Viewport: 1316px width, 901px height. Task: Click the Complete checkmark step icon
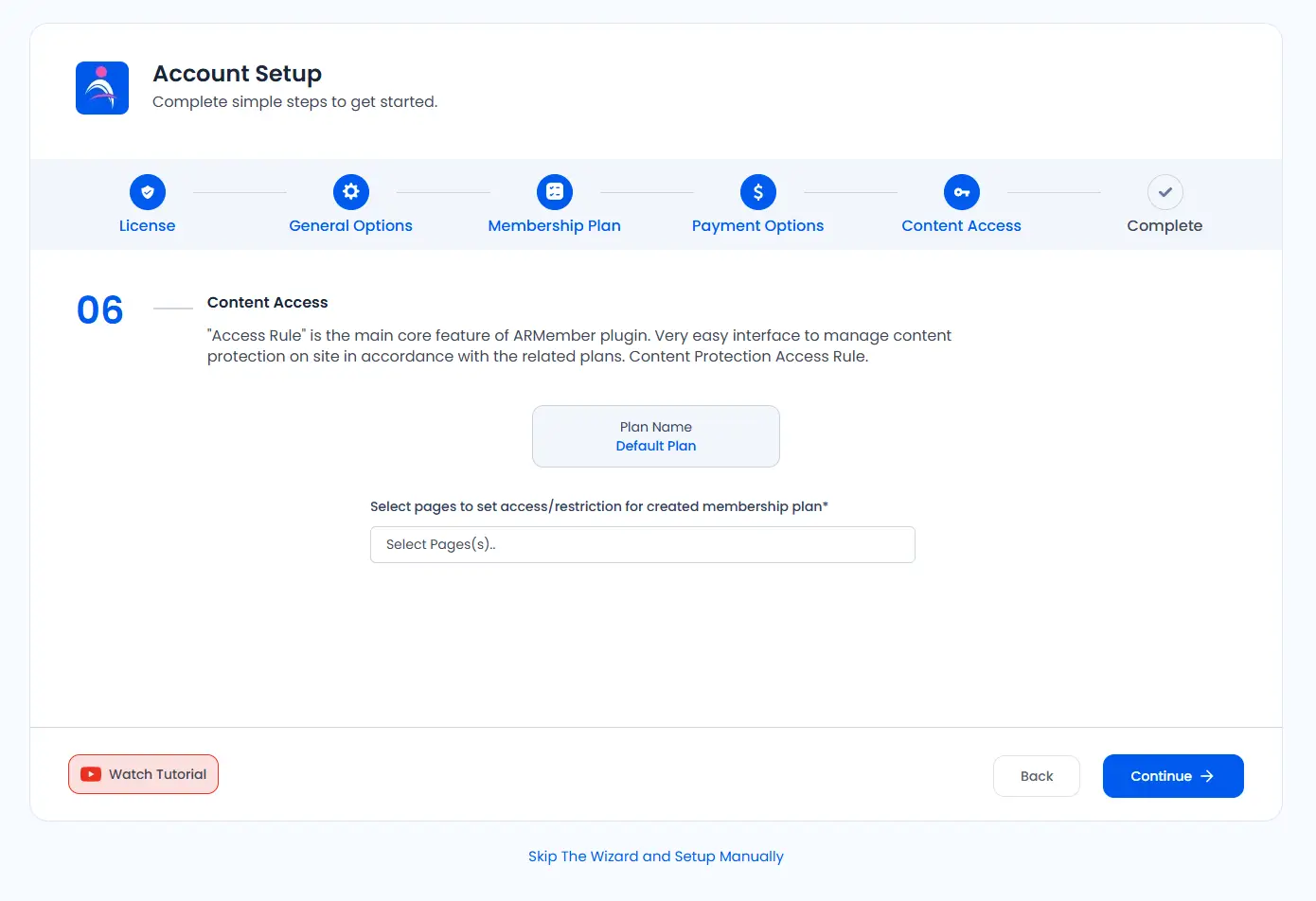point(1165,192)
